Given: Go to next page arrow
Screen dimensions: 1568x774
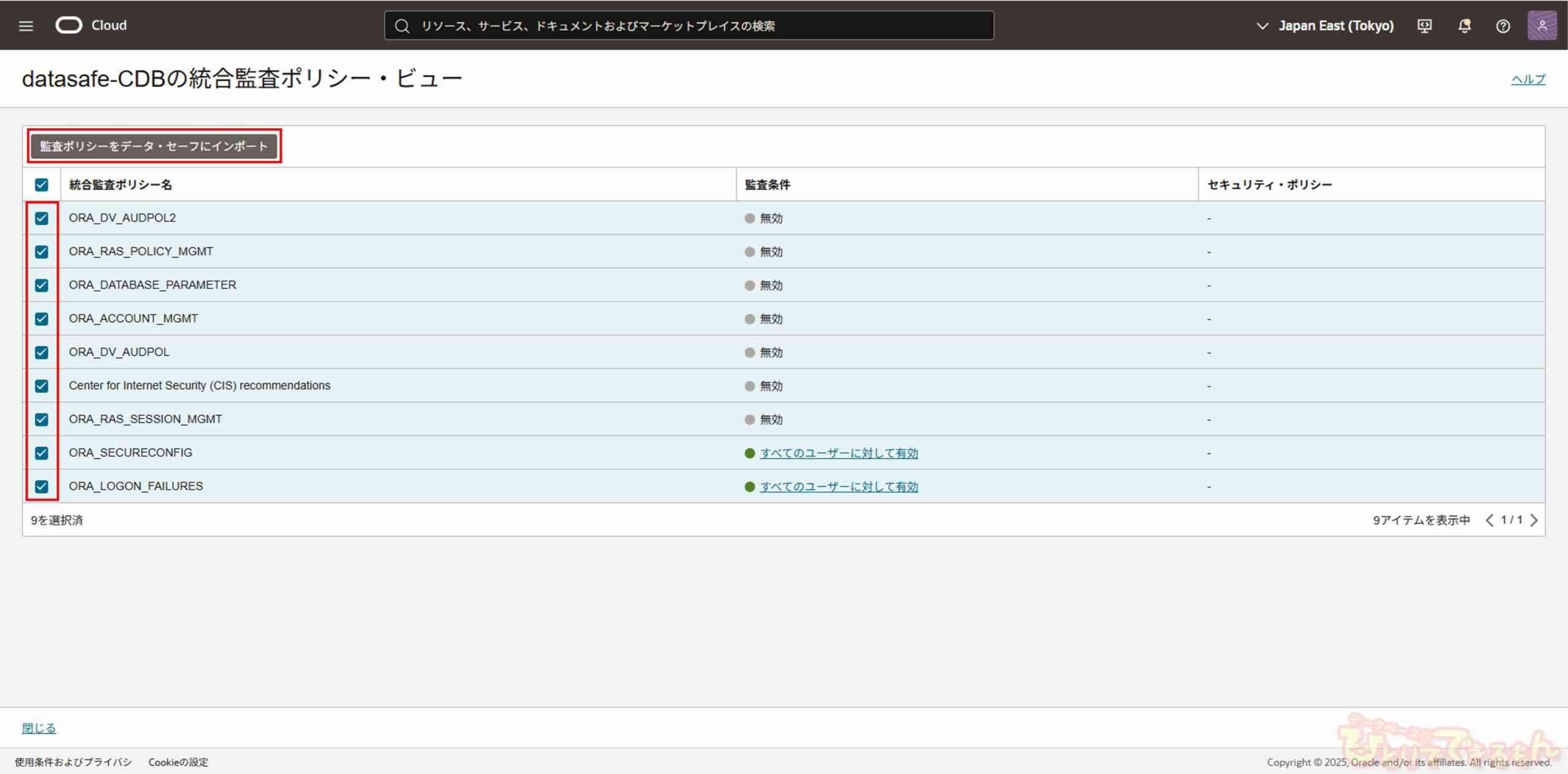Looking at the screenshot, I should coord(1534,520).
